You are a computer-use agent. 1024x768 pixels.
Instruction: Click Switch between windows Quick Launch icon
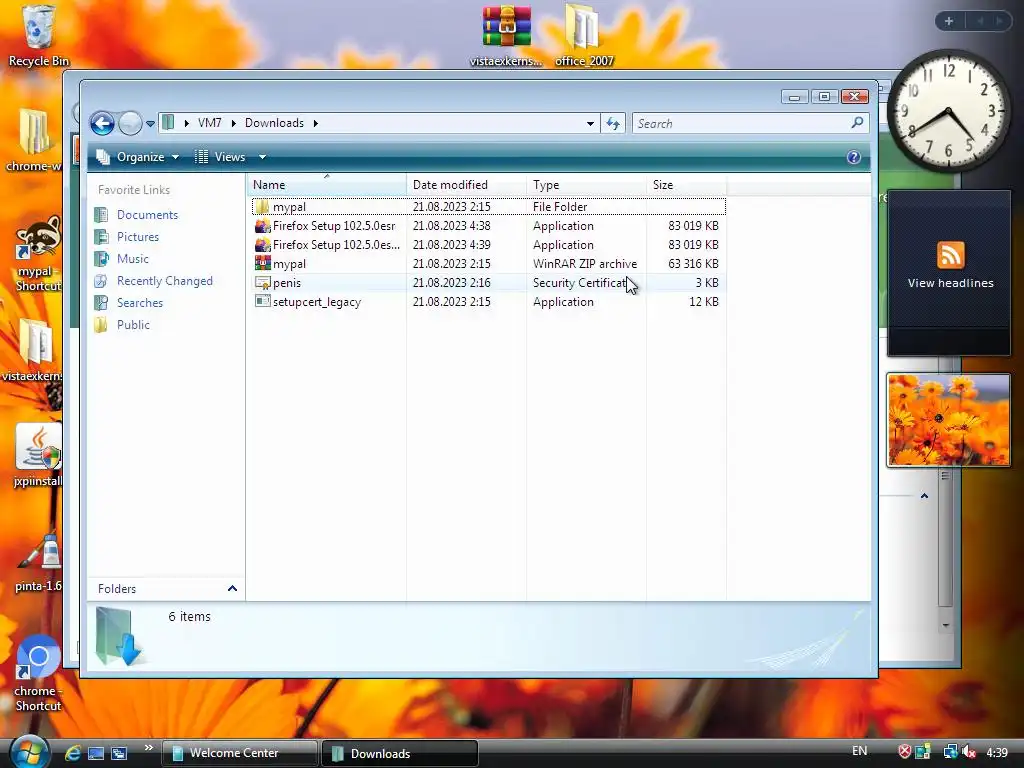pyautogui.click(x=119, y=753)
